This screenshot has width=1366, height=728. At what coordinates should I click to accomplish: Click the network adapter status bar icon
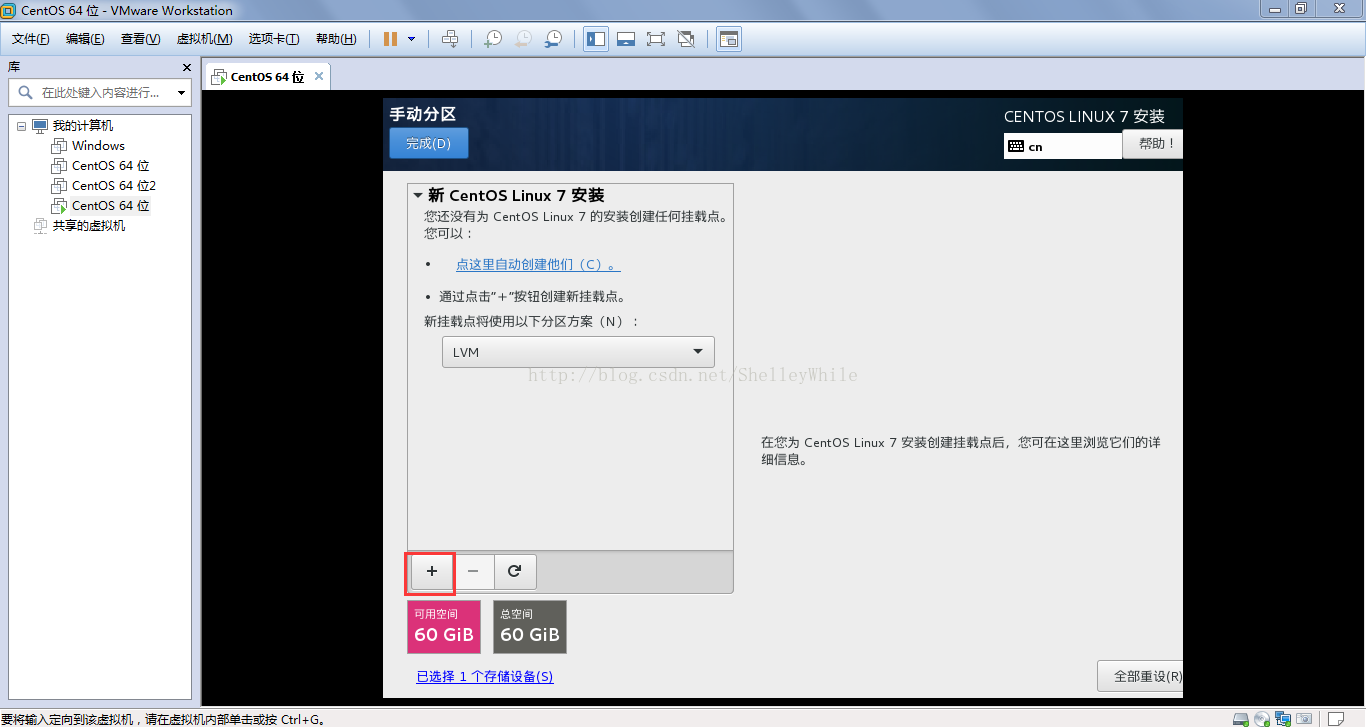pyautogui.click(x=1281, y=719)
